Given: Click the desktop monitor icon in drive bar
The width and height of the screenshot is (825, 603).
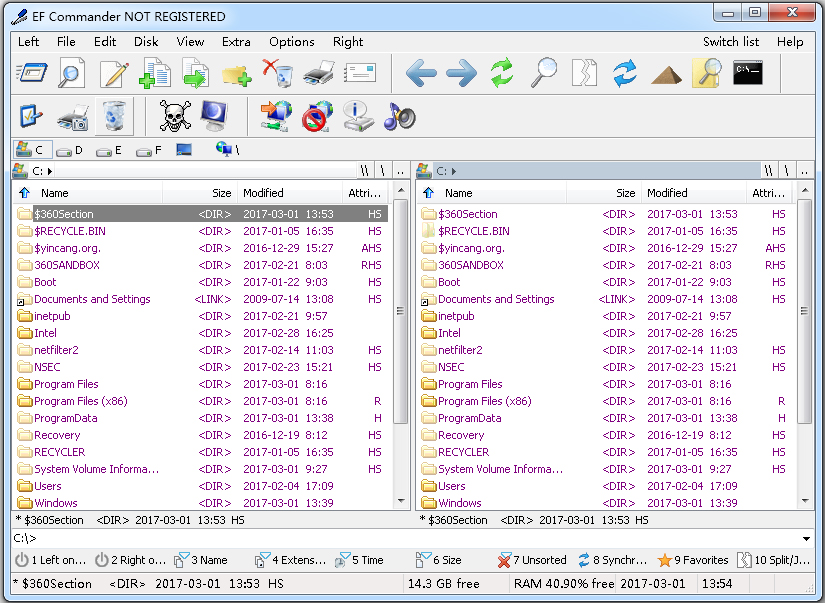Looking at the screenshot, I should [x=184, y=150].
